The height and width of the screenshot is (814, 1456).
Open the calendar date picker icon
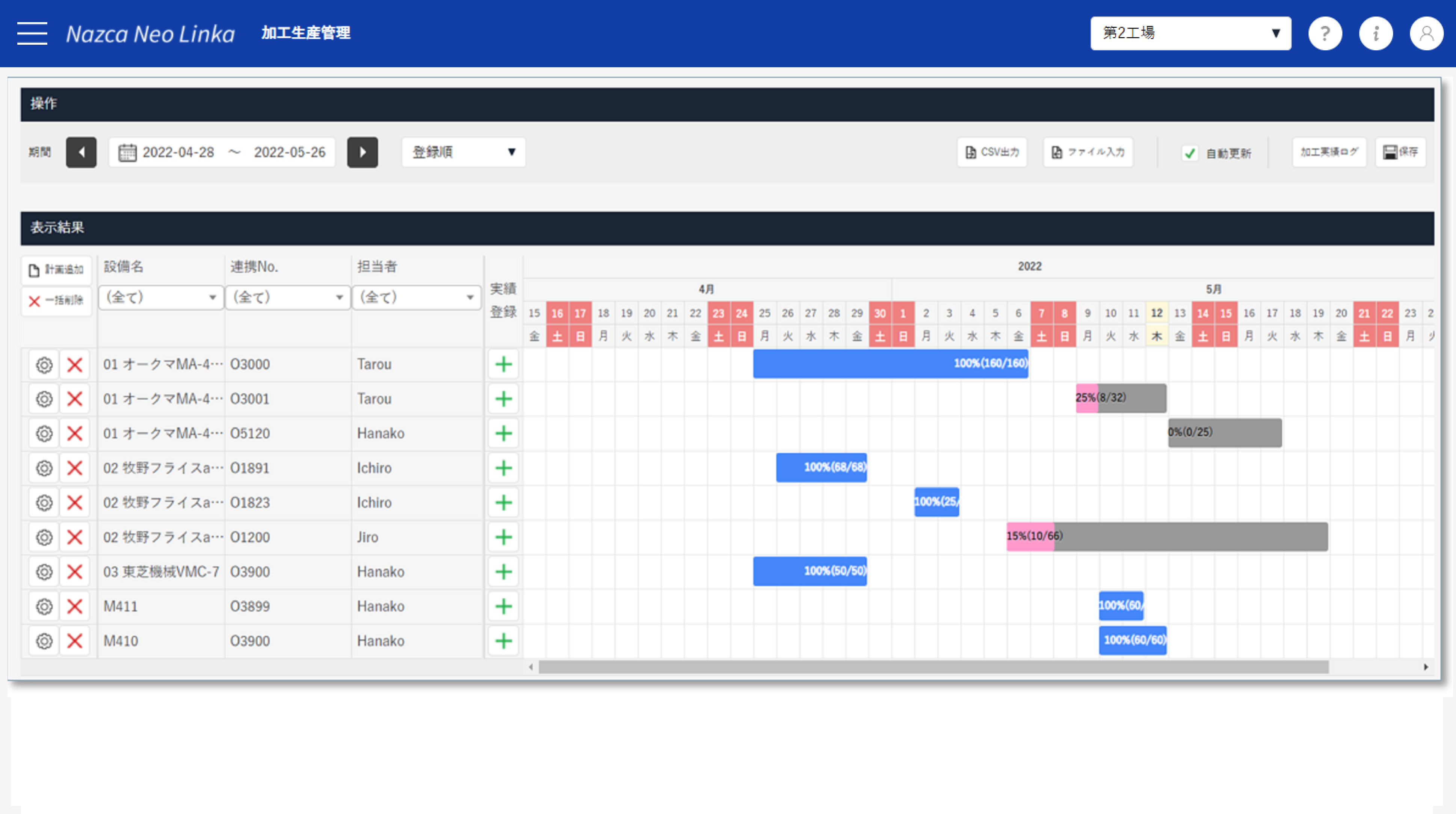(x=127, y=152)
